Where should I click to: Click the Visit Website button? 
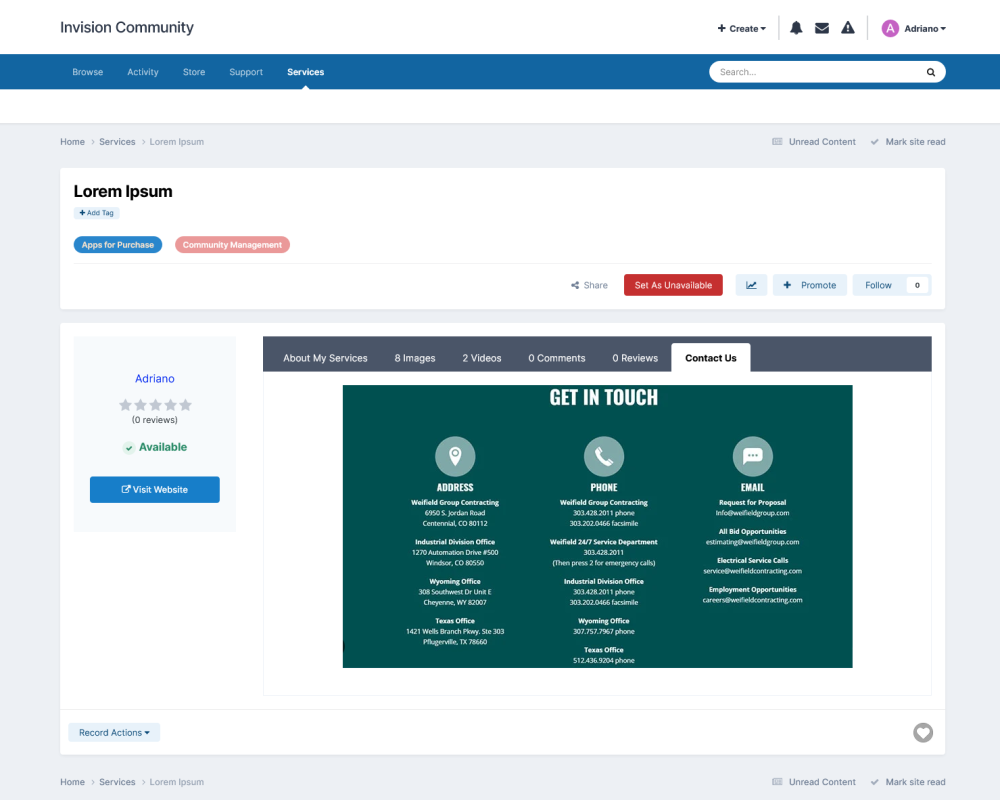point(154,489)
